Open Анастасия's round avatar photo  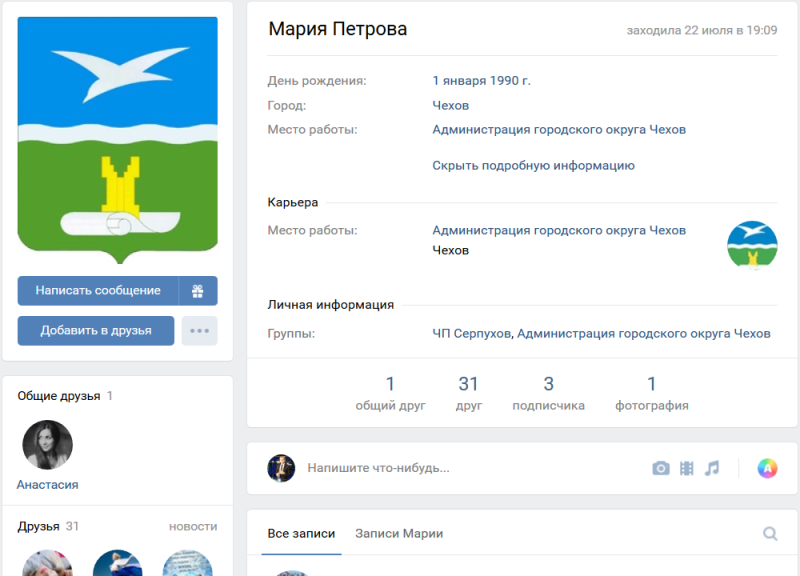coord(47,445)
